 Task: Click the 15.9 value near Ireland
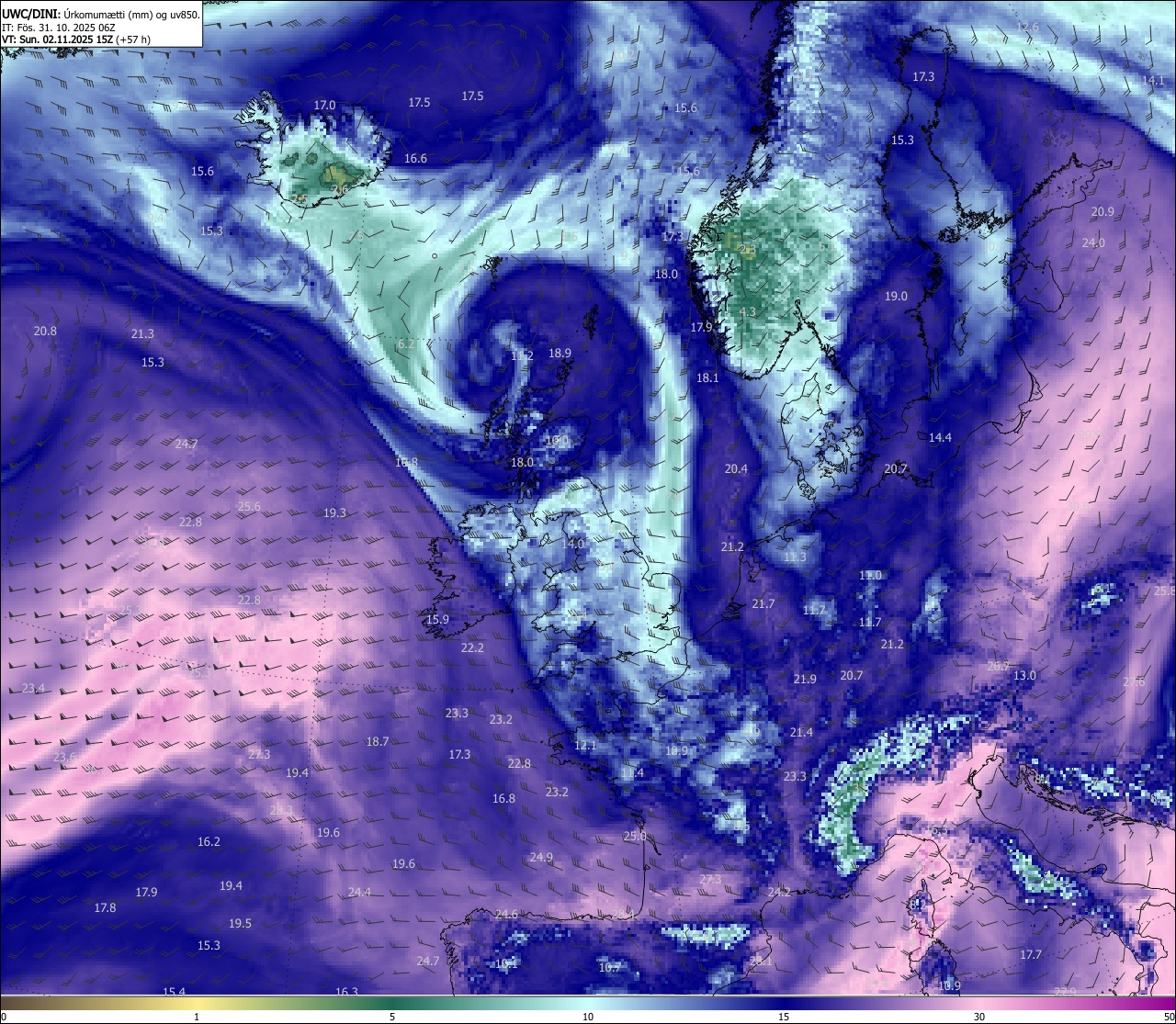(x=437, y=620)
